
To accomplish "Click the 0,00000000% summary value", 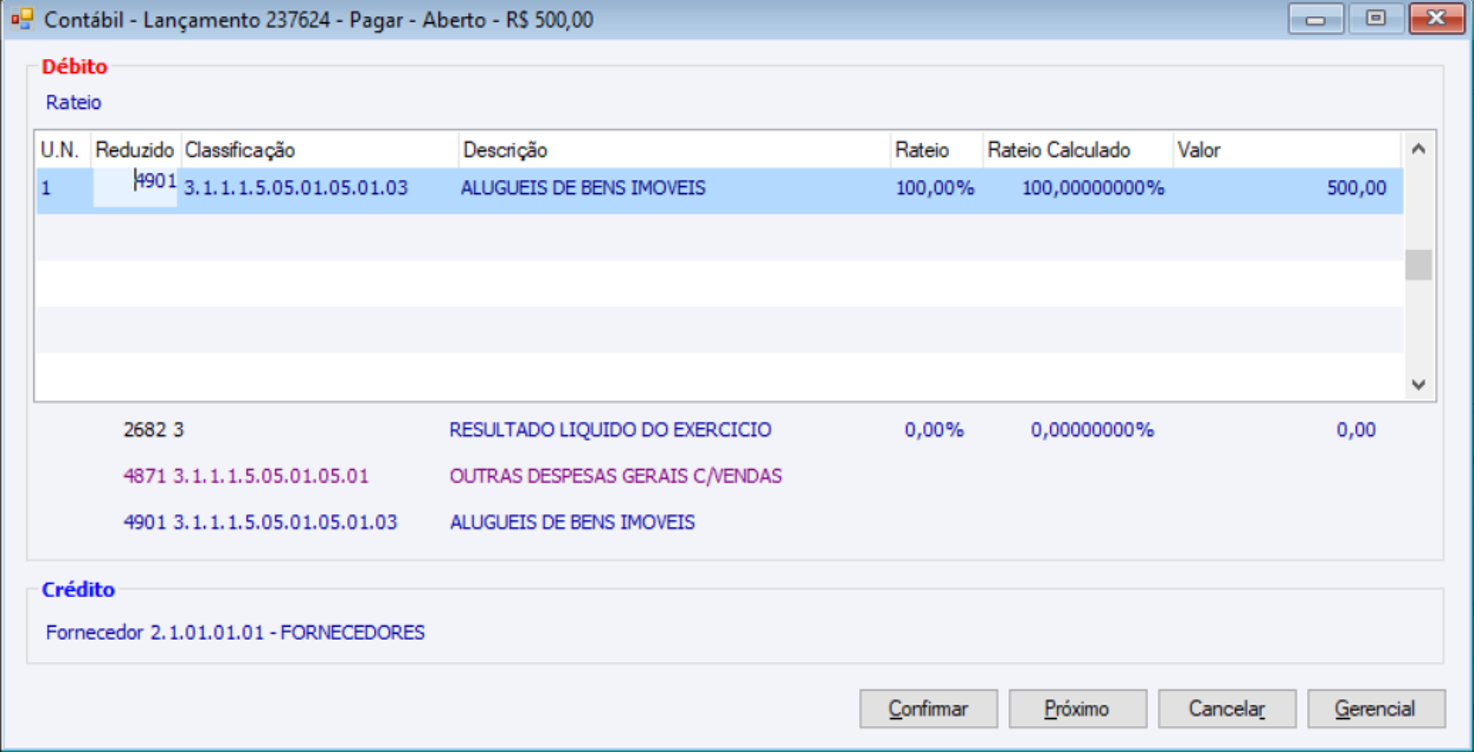I will (1092, 430).
